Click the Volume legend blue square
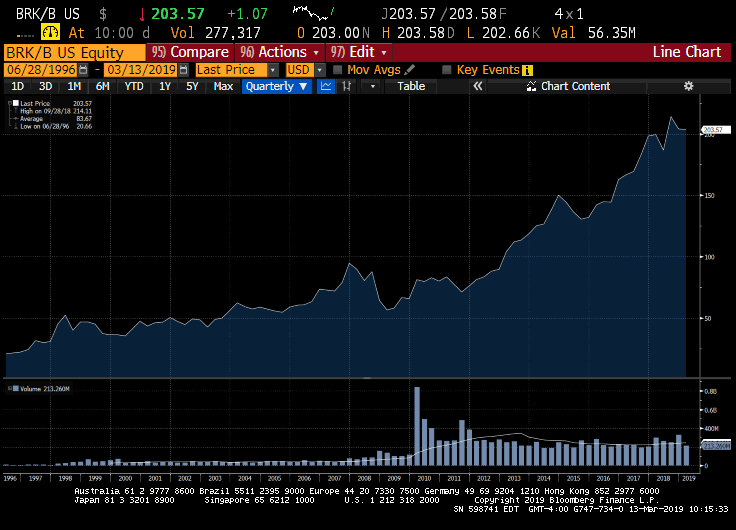The image size is (736, 530). (x=15, y=389)
